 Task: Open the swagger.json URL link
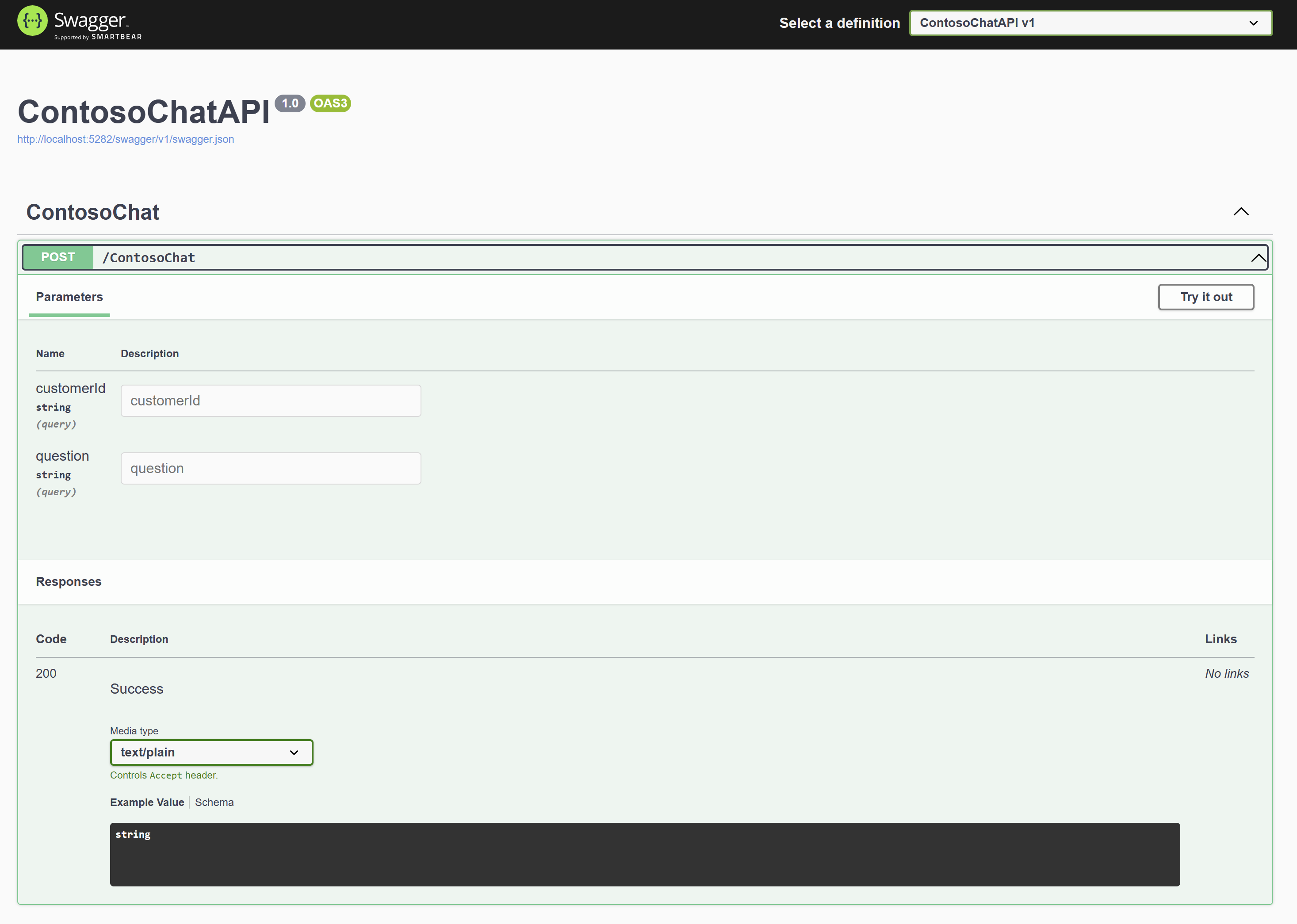coord(125,139)
